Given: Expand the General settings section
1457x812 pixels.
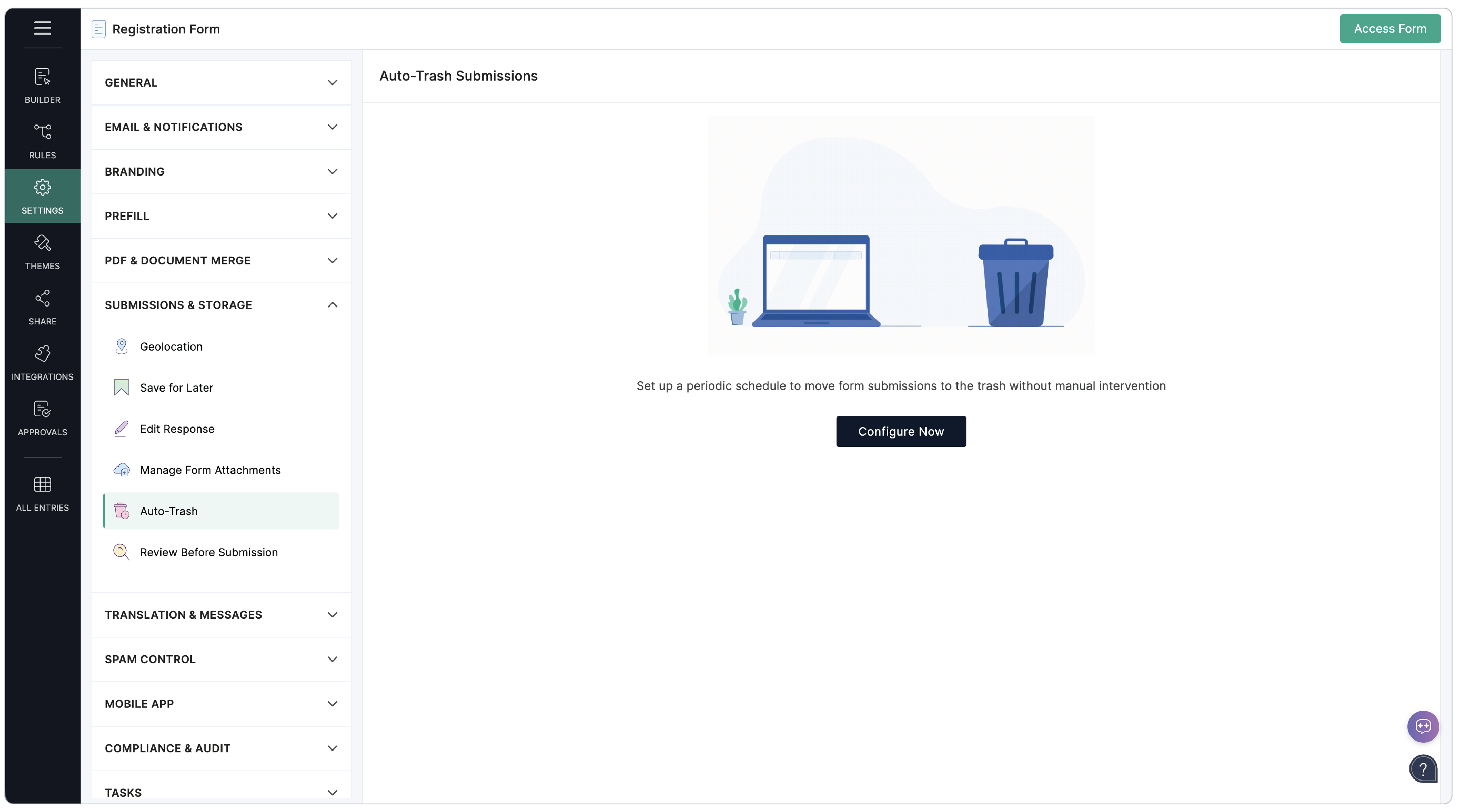Looking at the screenshot, I should (x=221, y=83).
